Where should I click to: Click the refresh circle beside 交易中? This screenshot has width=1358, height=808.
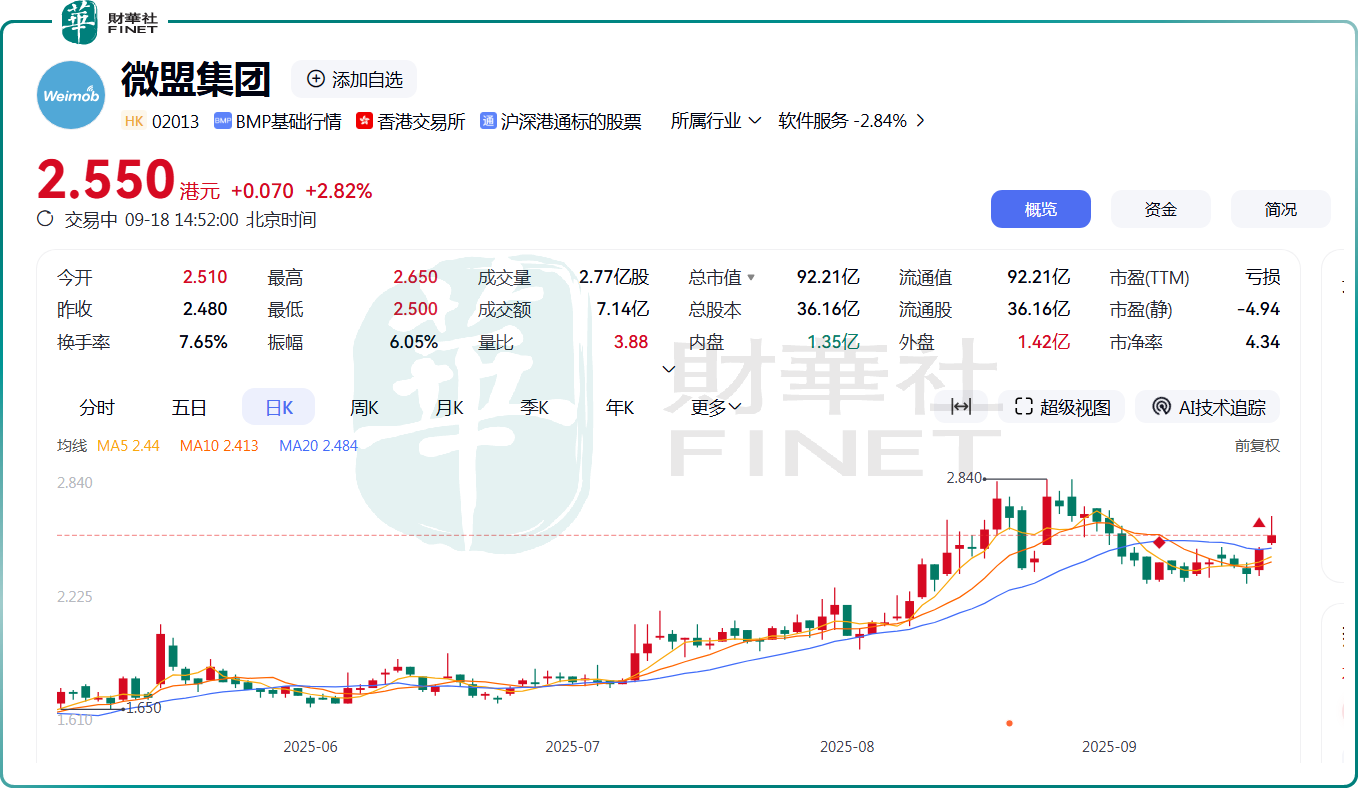(x=45, y=219)
